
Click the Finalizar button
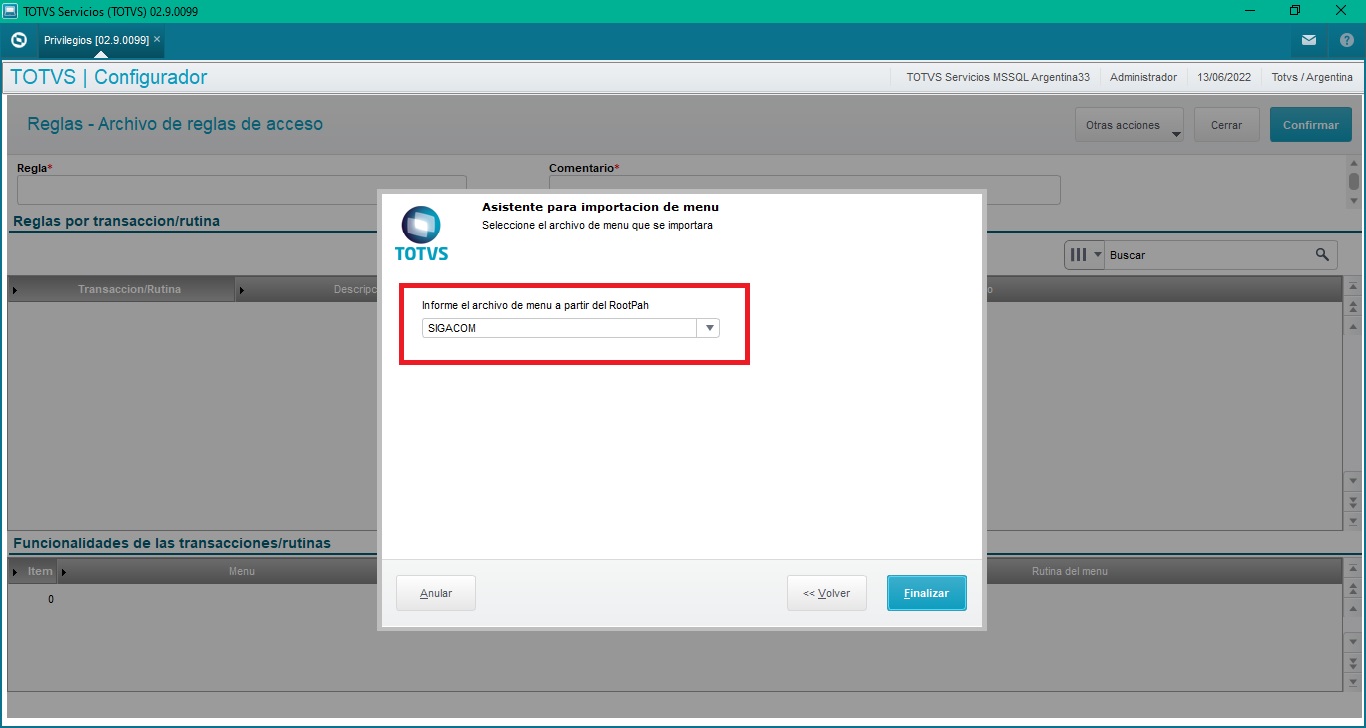[x=926, y=593]
